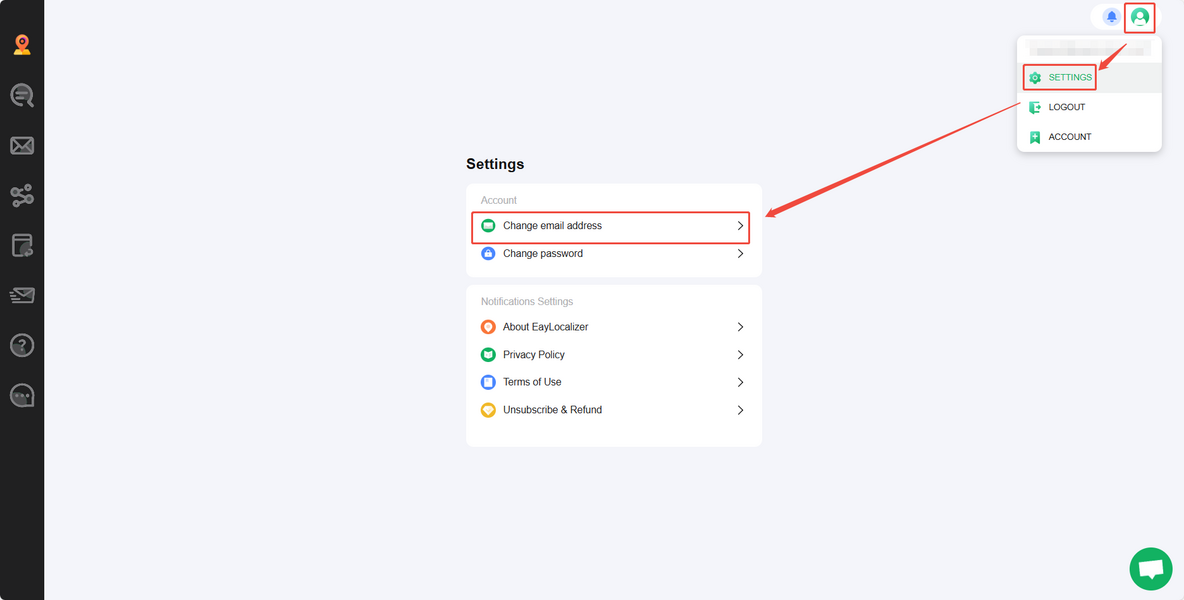Click the speech bubble icon in sidebar
The width and height of the screenshot is (1184, 600).
(x=22, y=395)
